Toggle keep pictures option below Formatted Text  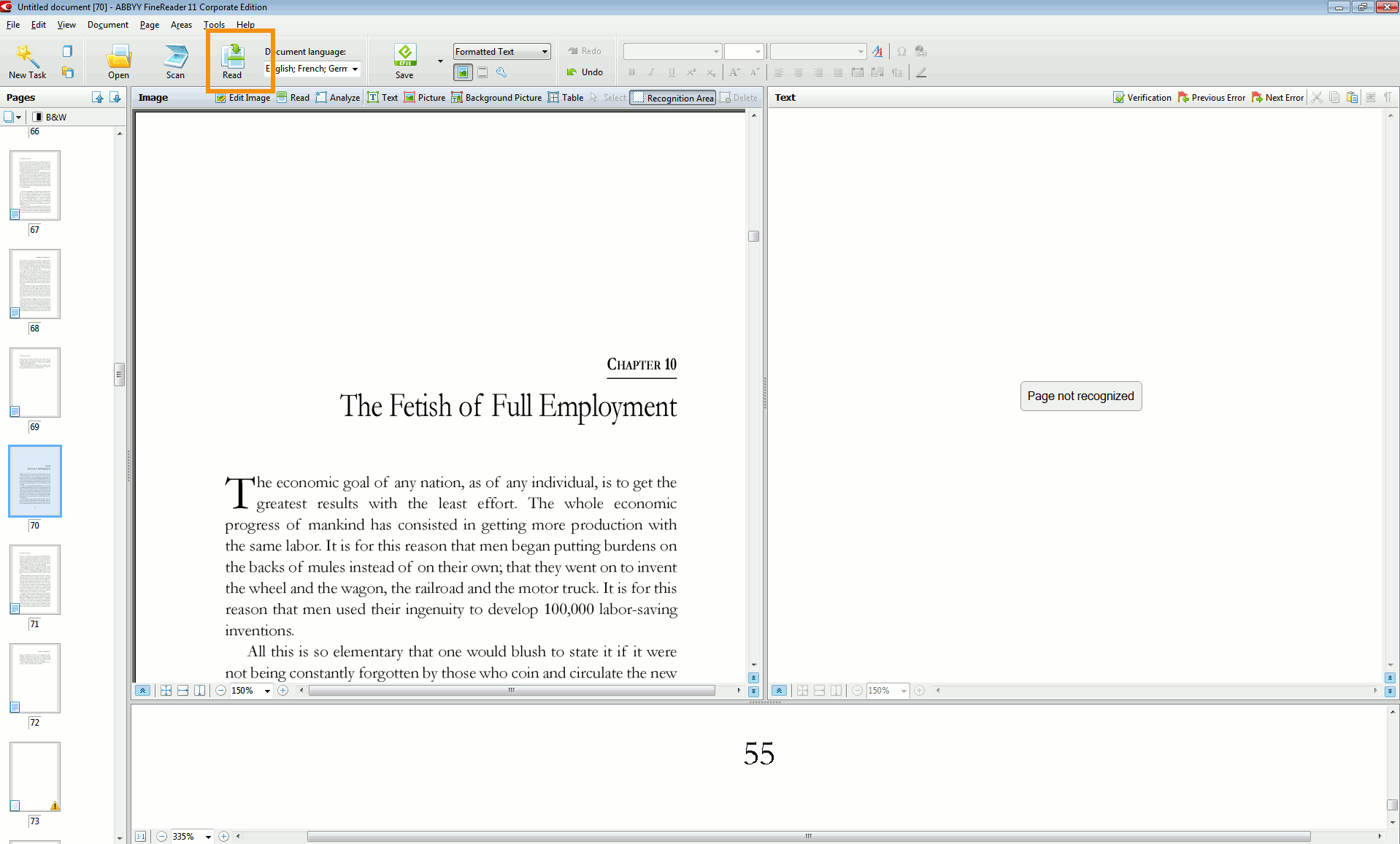463,72
